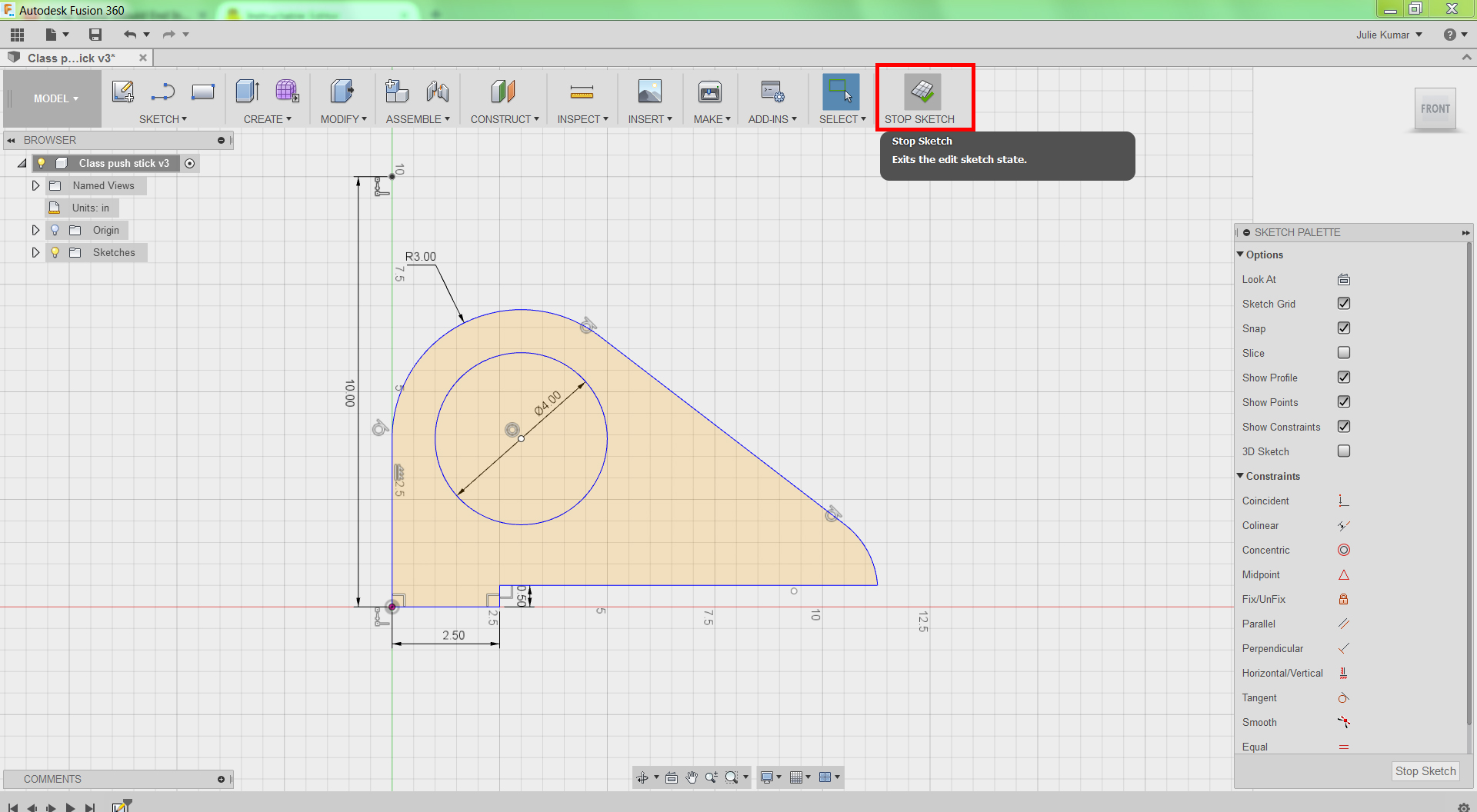Viewport: 1477px width, 812px height.
Task: Pick the Line sketch tool icon
Action: (x=163, y=92)
